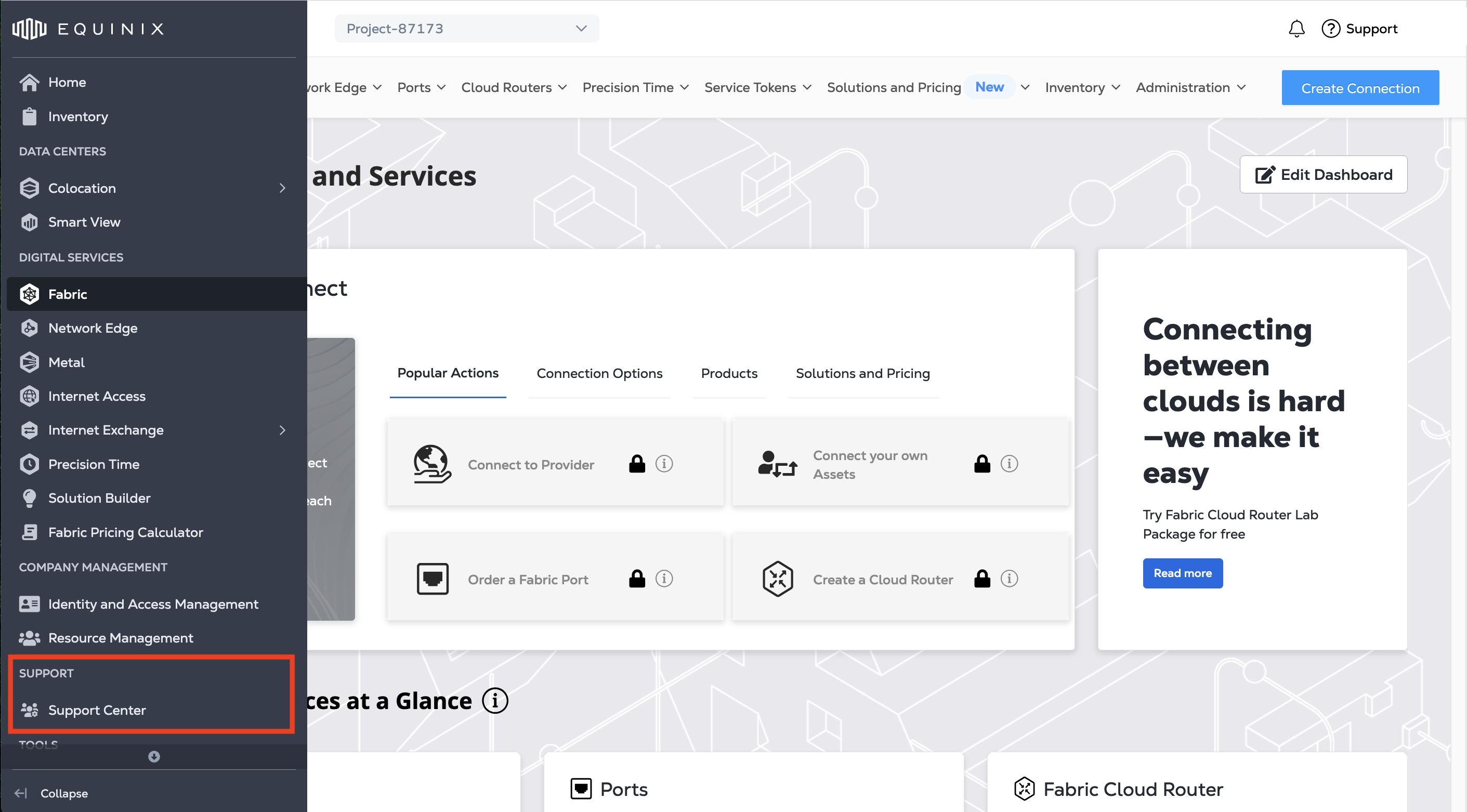Click the New badge beside Solutions and Pricing

point(989,87)
